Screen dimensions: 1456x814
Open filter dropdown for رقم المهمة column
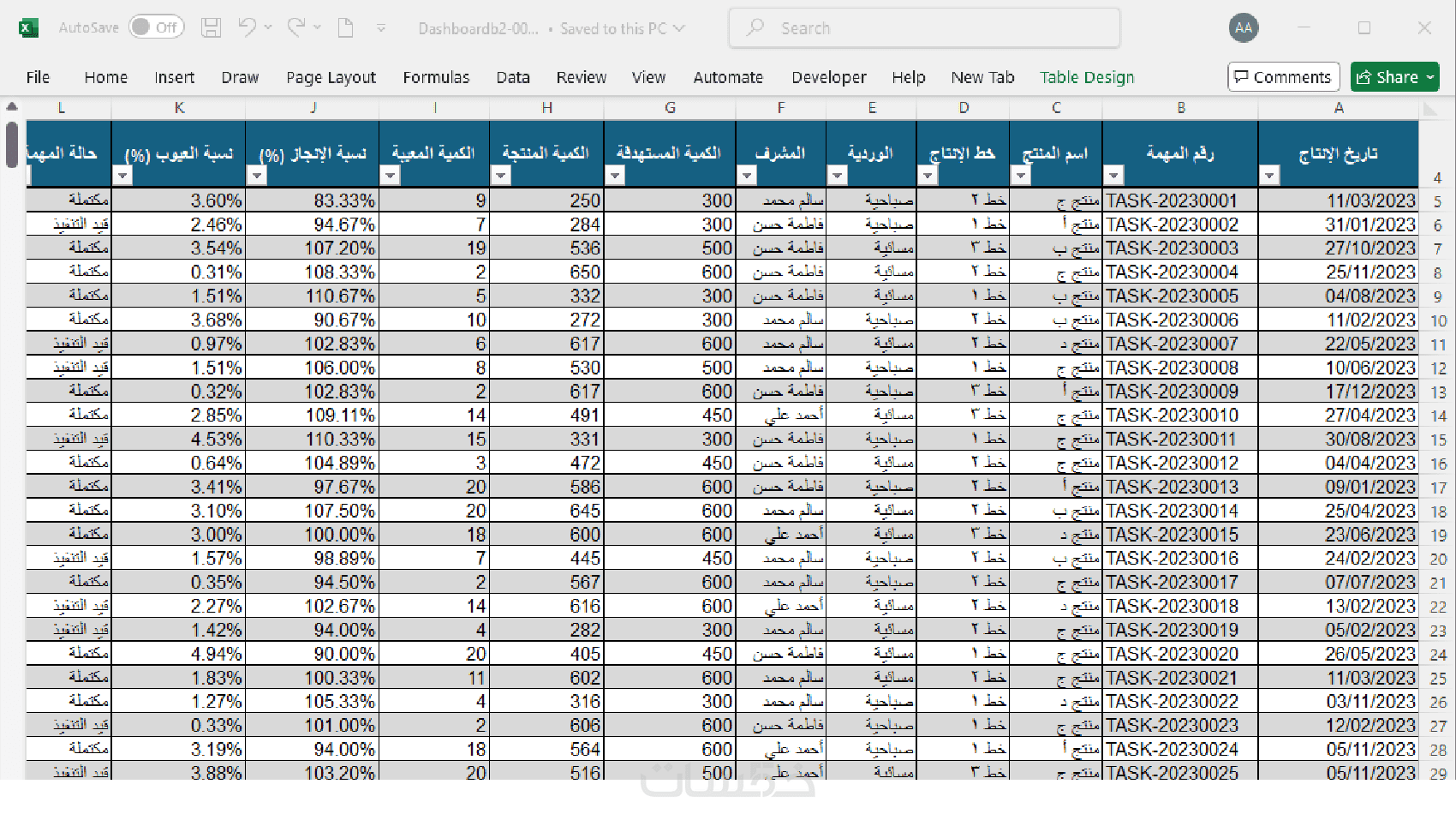[1113, 176]
